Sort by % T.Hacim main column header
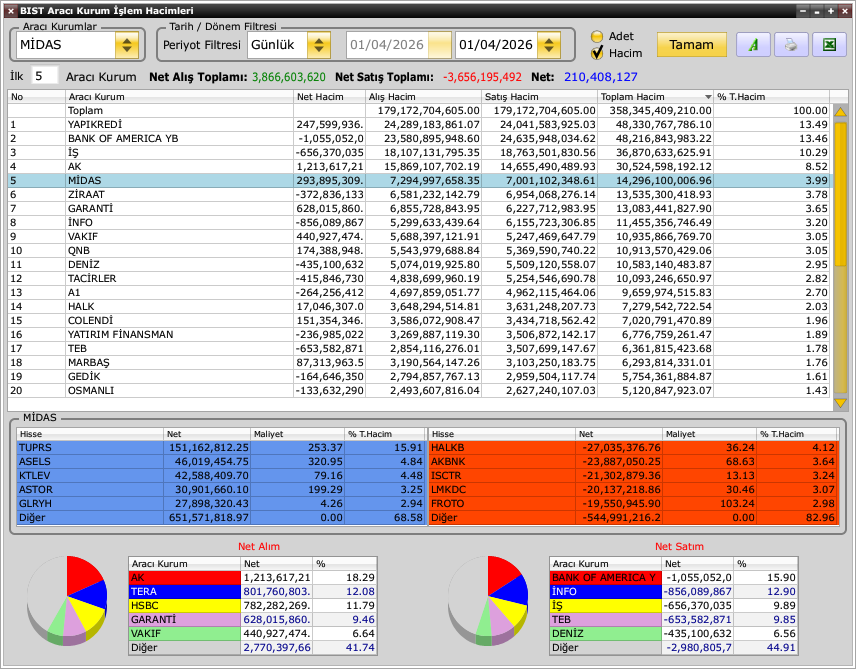The height and width of the screenshot is (669, 856). pyautogui.click(x=771, y=97)
